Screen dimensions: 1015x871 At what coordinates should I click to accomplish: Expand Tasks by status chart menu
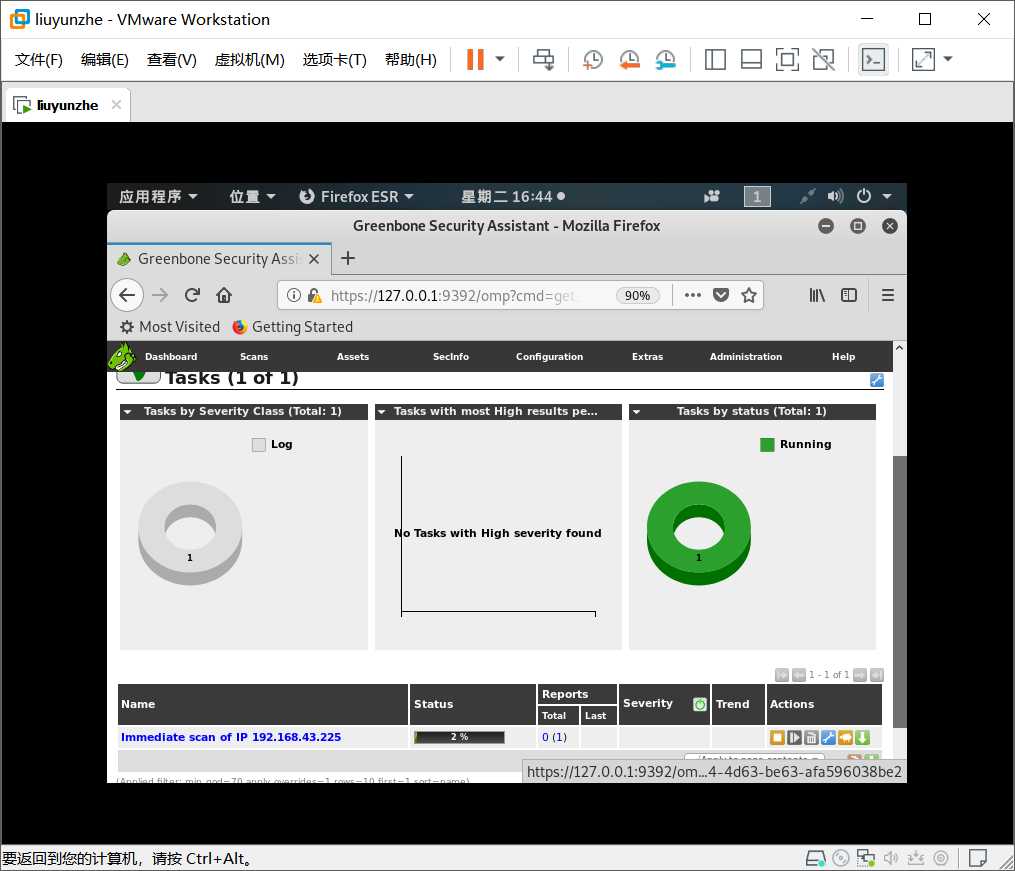point(636,412)
